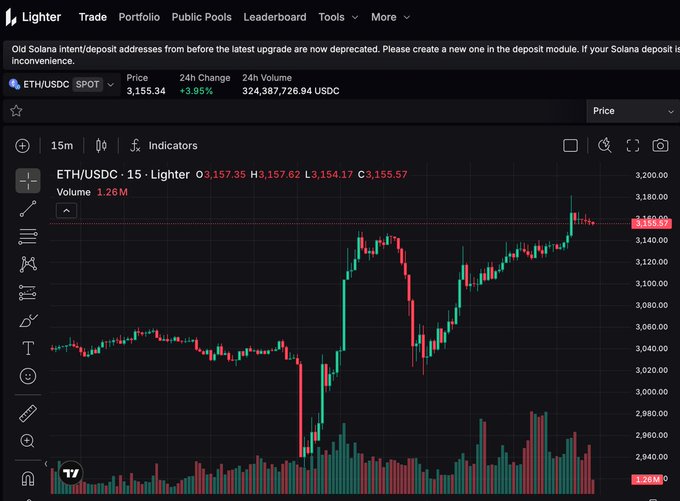Expand the Price dropdown
The height and width of the screenshot is (501, 680).
633,111
